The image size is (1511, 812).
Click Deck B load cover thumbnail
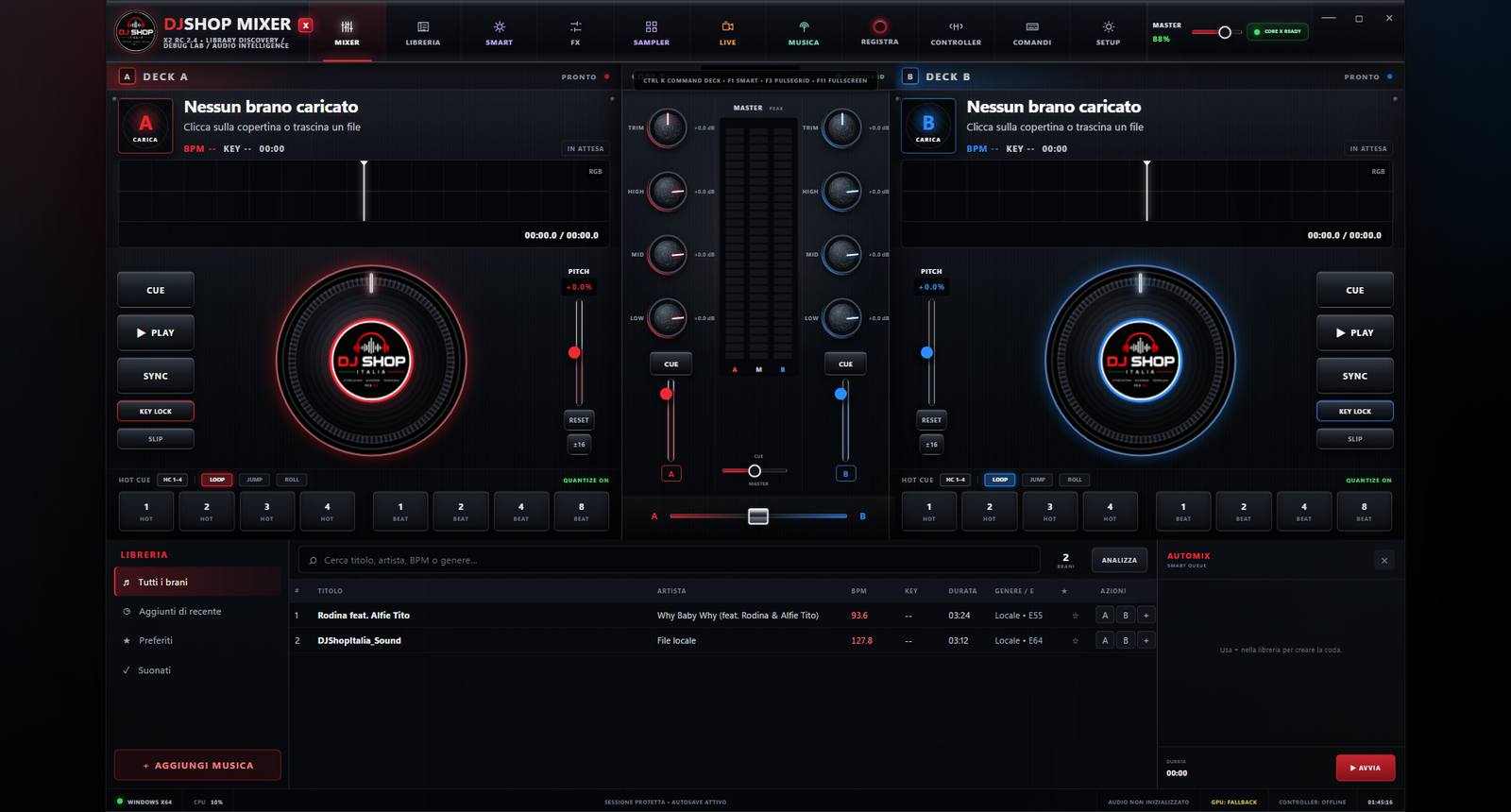(x=927, y=126)
